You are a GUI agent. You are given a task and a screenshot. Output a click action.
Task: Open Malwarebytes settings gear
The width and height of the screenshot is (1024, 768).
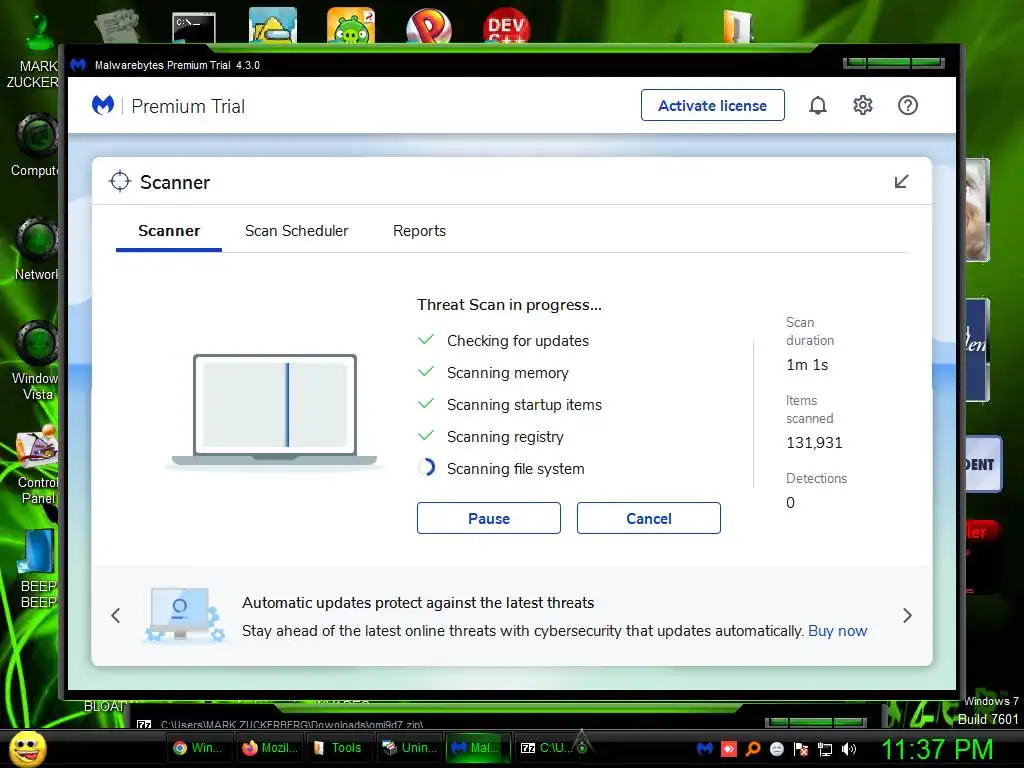click(x=863, y=105)
